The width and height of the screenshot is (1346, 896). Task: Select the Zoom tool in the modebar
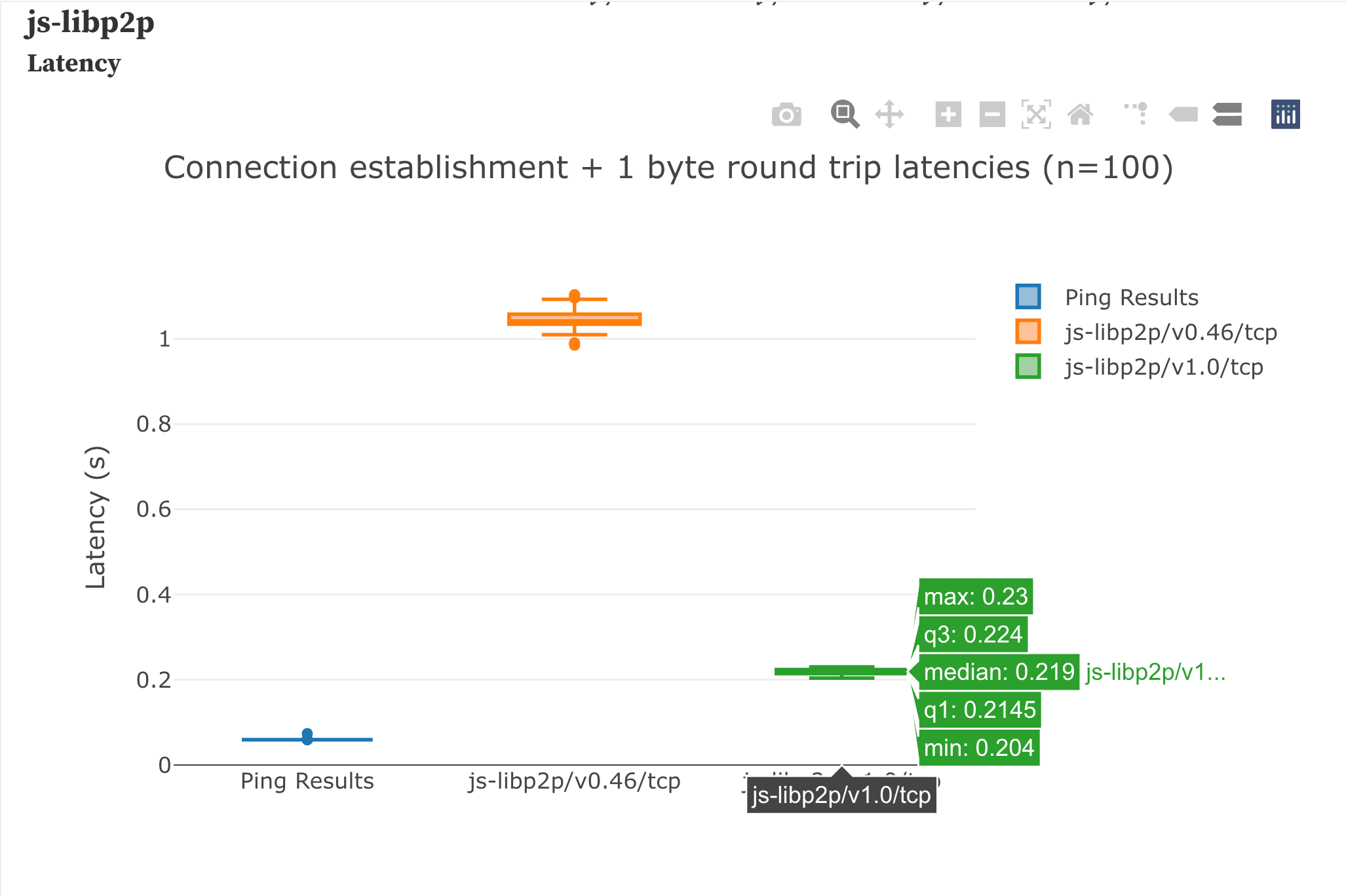(x=844, y=114)
